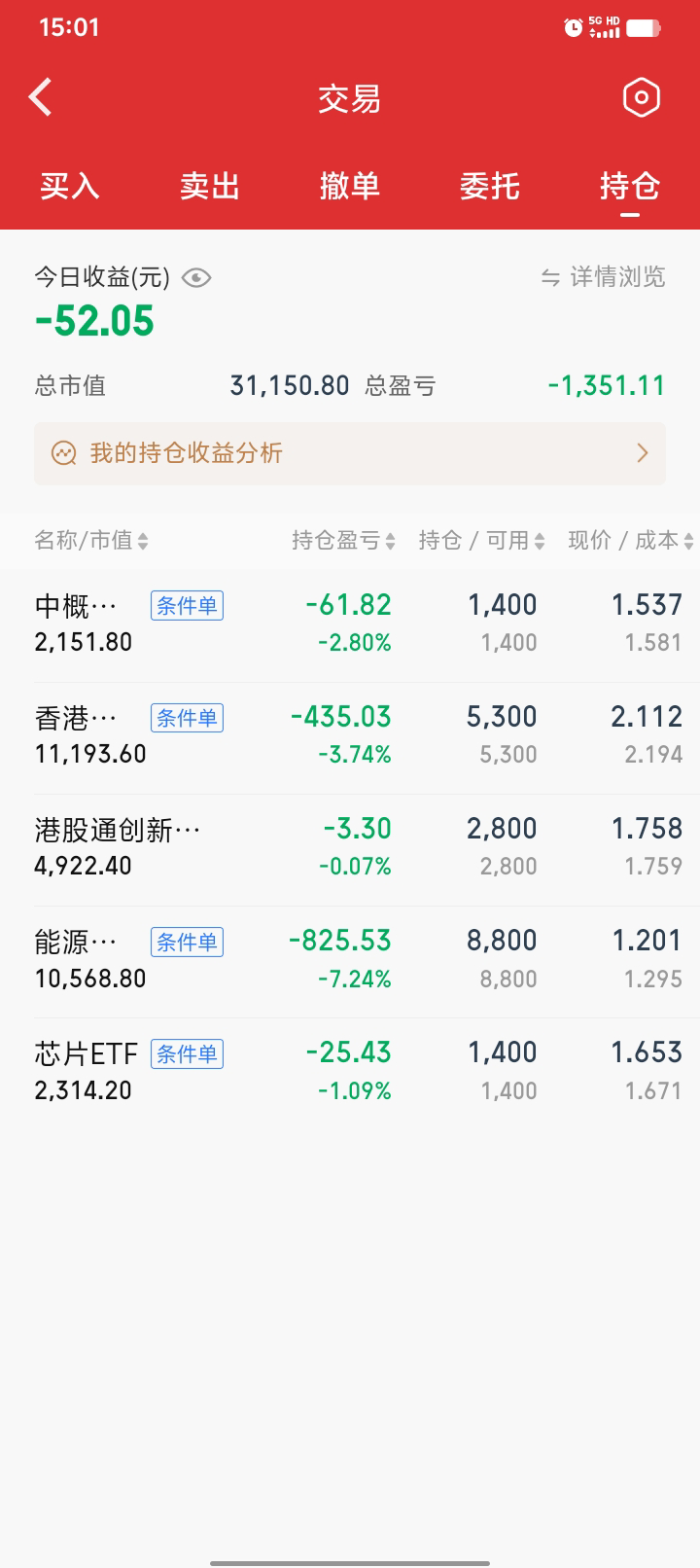The image size is (700, 1568).
Task: Tap the chart icon beside 我的持仓收益分析
Action: coord(64,453)
